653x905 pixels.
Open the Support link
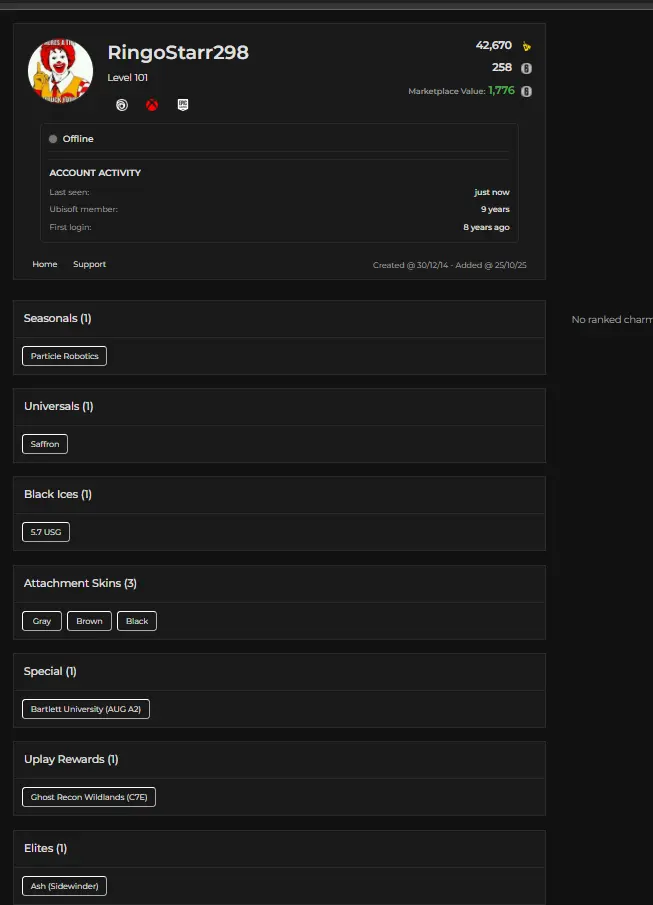point(89,264)
